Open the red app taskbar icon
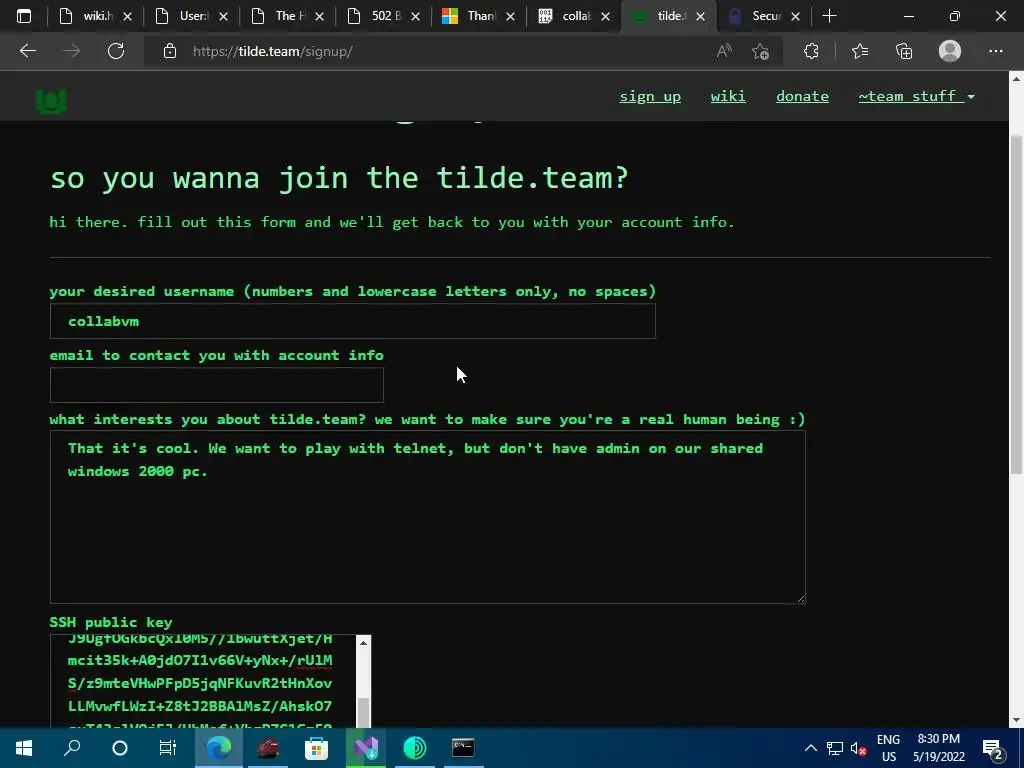Viewport: 1024px width, 768px height. [268, 748]
